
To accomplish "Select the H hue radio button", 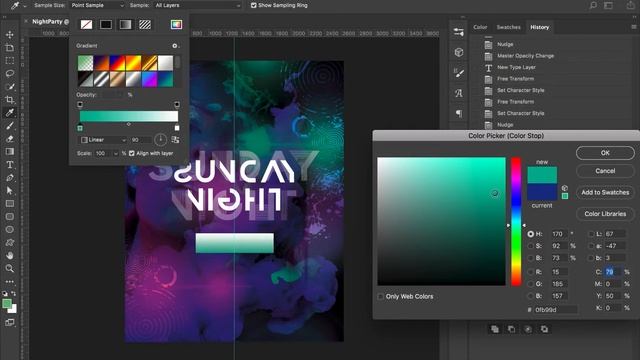I will pos(530,234).
